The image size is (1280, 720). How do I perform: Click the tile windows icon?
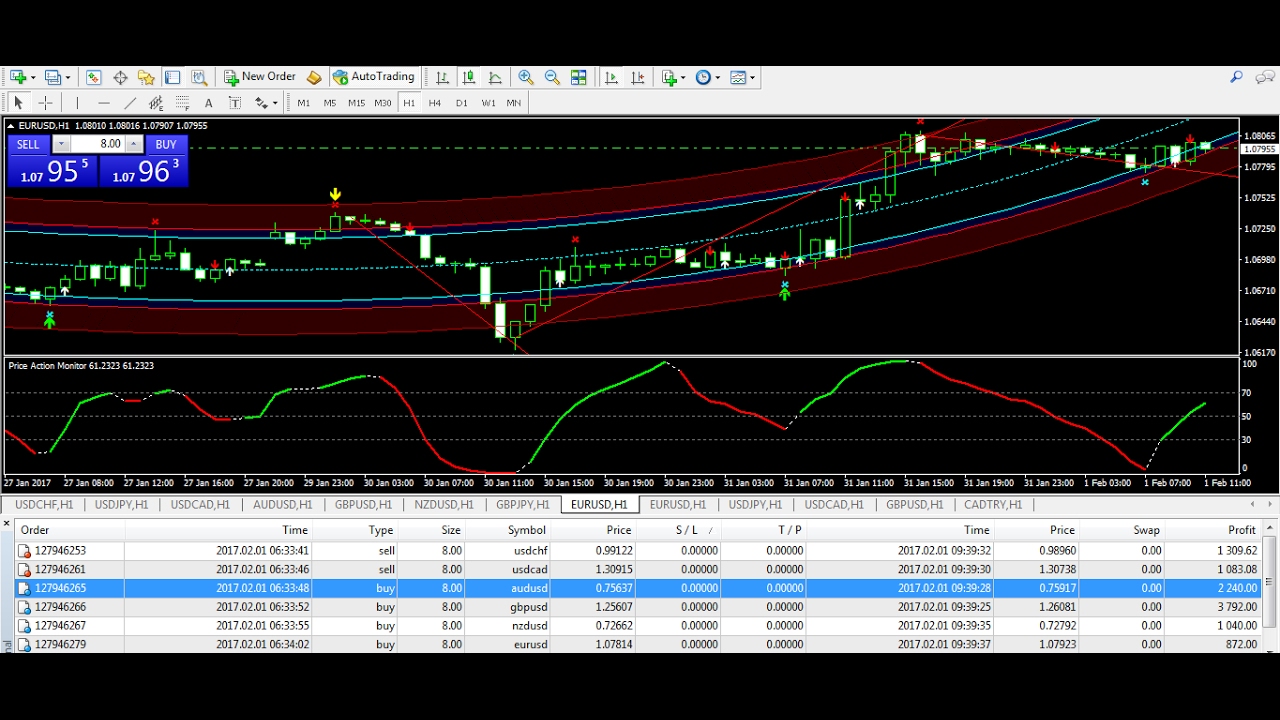click(x=578, y=77)
